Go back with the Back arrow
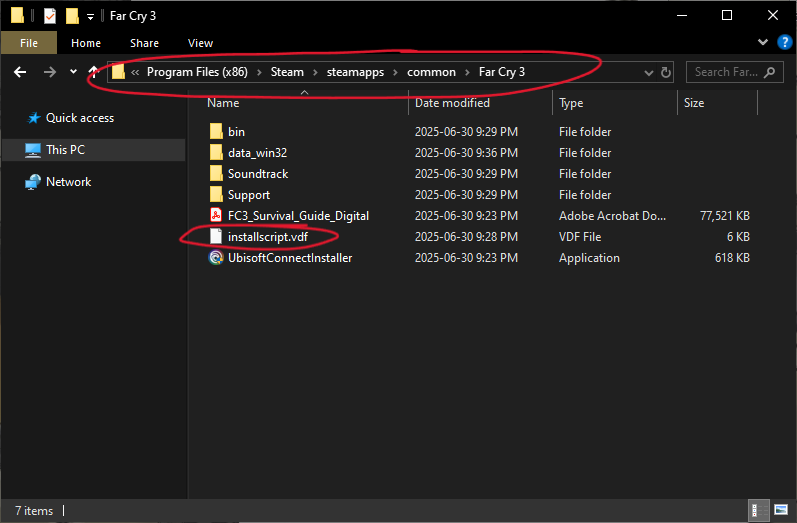Viewport: 797px width, 523px height. [20, 72]
